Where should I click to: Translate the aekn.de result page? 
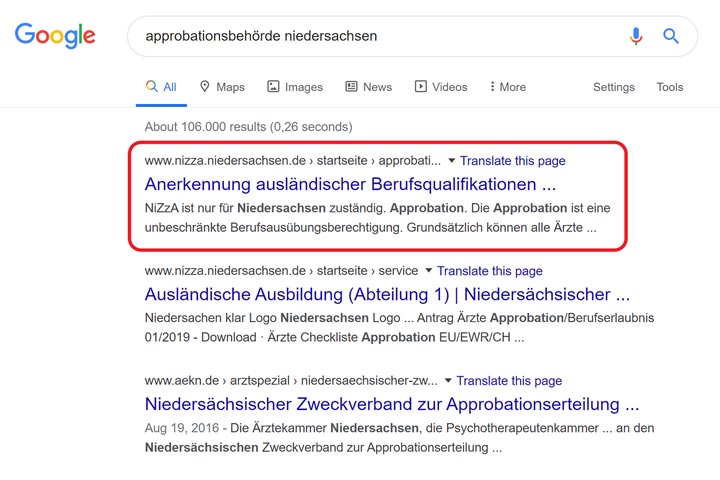coord(509,381)
